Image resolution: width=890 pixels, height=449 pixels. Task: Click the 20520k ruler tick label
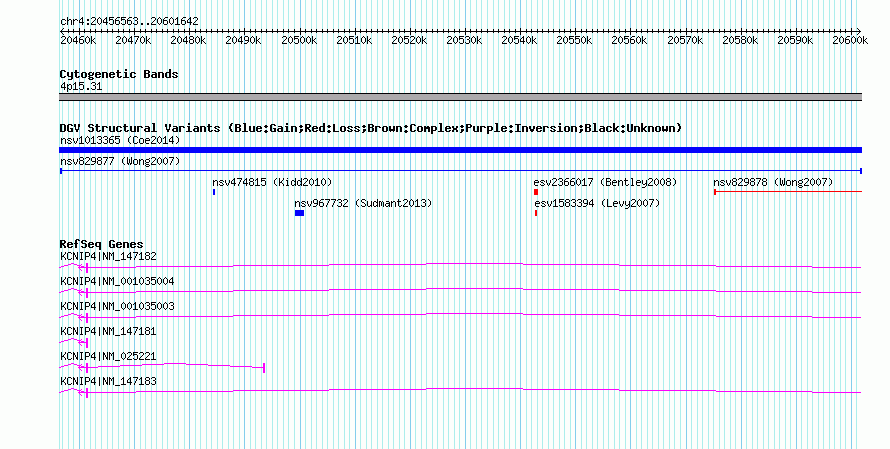click(409, 40)
